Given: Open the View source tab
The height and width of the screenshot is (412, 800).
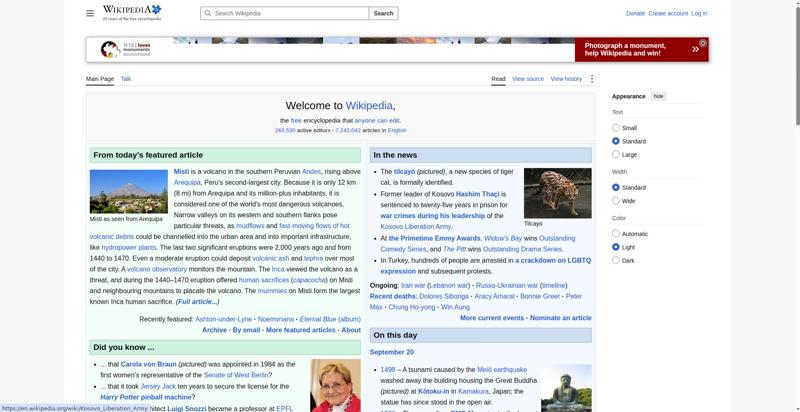Looking at the screenshot, I should pos(528,79).
